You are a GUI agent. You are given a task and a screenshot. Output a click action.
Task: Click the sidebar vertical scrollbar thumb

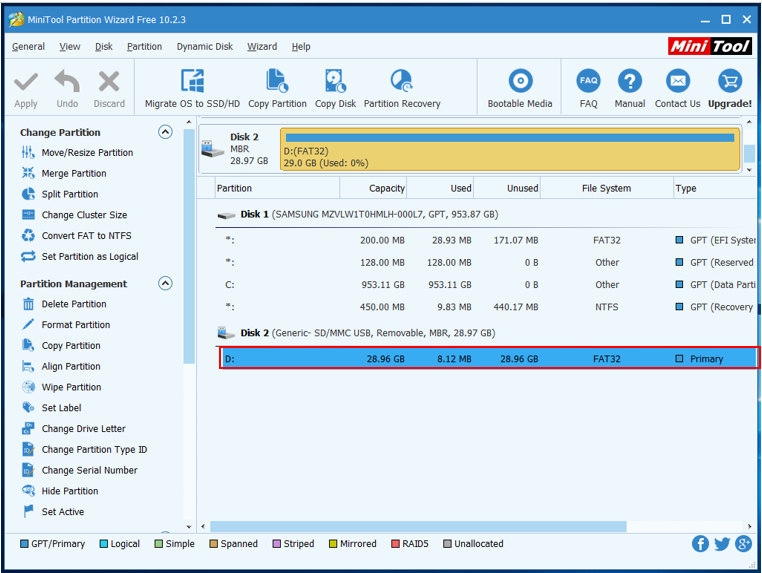tap(189, 246)
